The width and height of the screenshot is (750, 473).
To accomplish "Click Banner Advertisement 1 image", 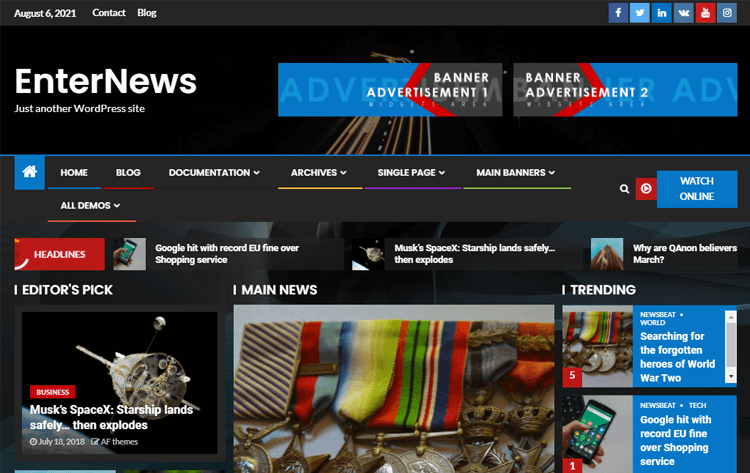I will click(390, 89).
